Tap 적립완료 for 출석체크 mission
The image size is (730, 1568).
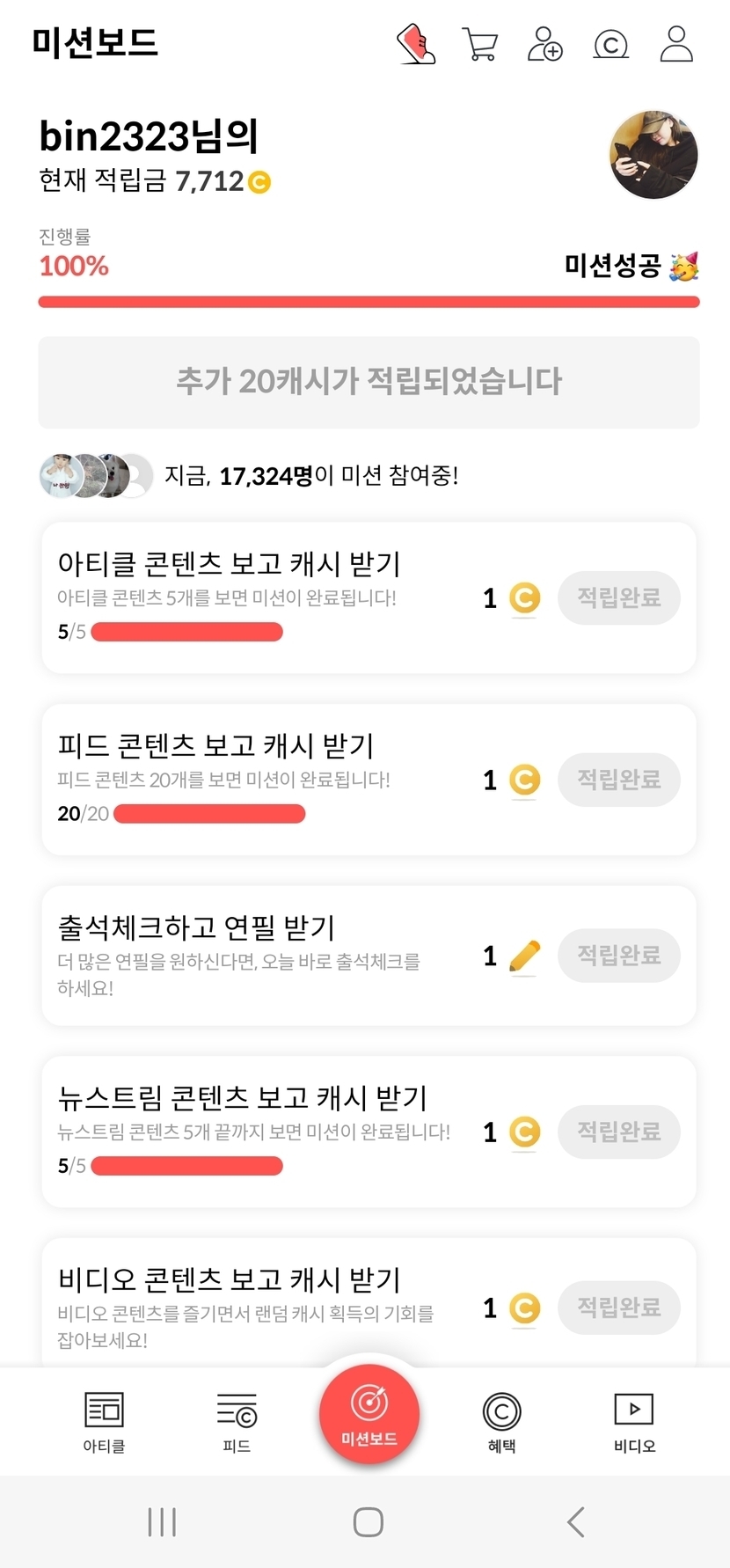point(618,956)
